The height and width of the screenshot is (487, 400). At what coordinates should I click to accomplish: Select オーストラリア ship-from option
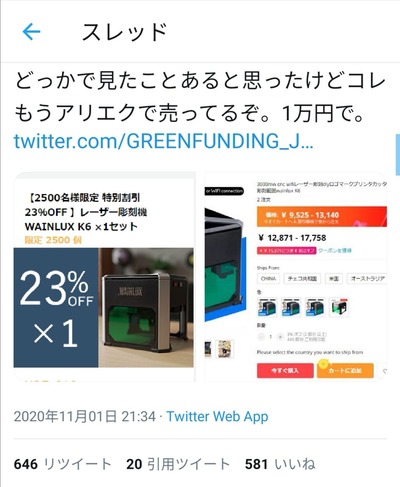367,278
